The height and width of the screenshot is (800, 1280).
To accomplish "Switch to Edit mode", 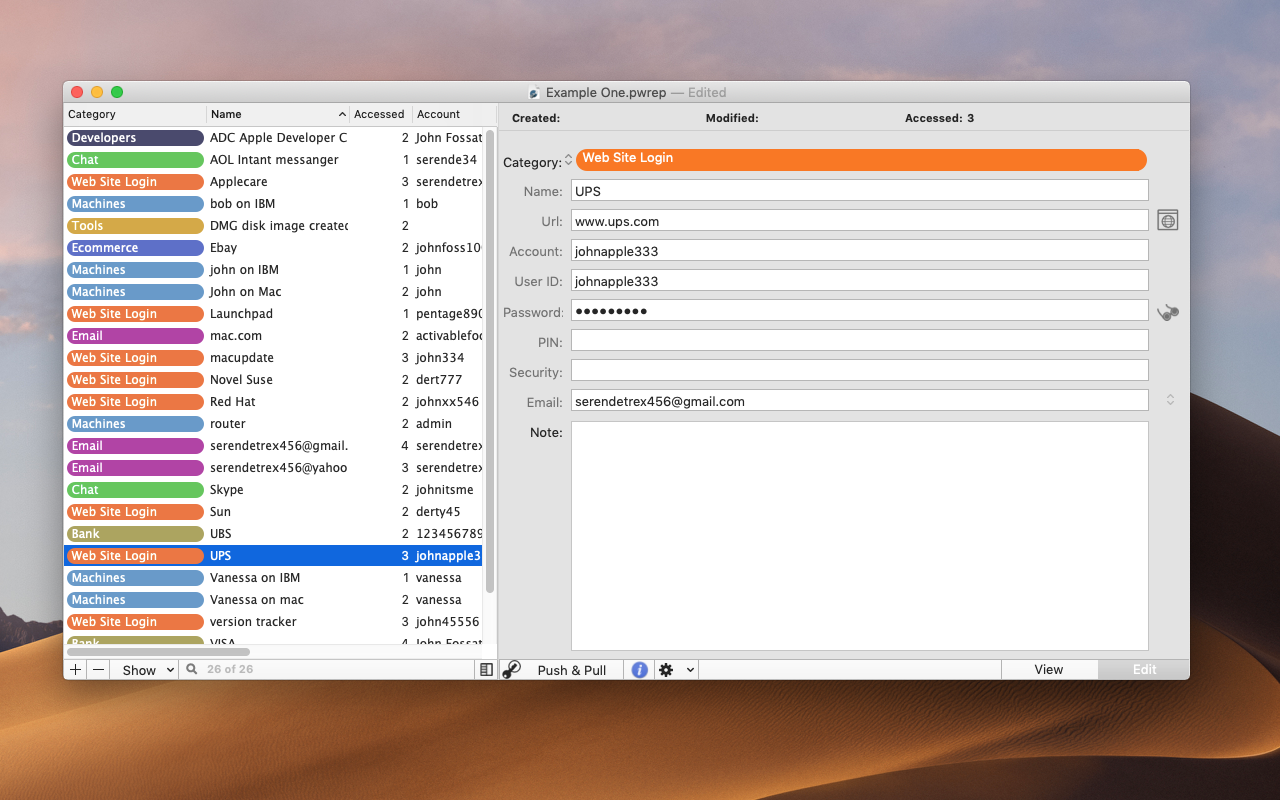I will pyautogui.click(x=1144, y=670).
